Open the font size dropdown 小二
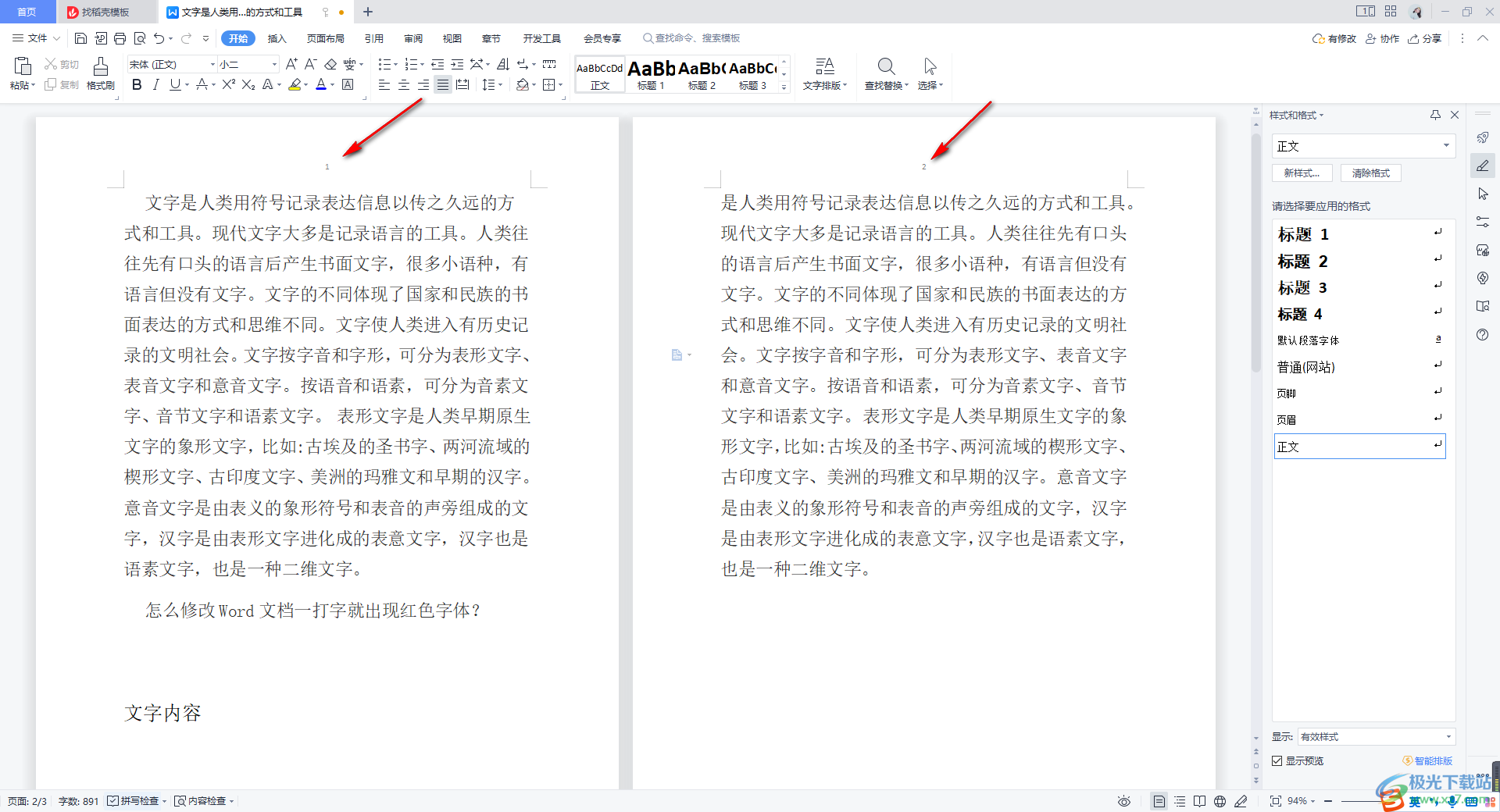 point(248,64)
